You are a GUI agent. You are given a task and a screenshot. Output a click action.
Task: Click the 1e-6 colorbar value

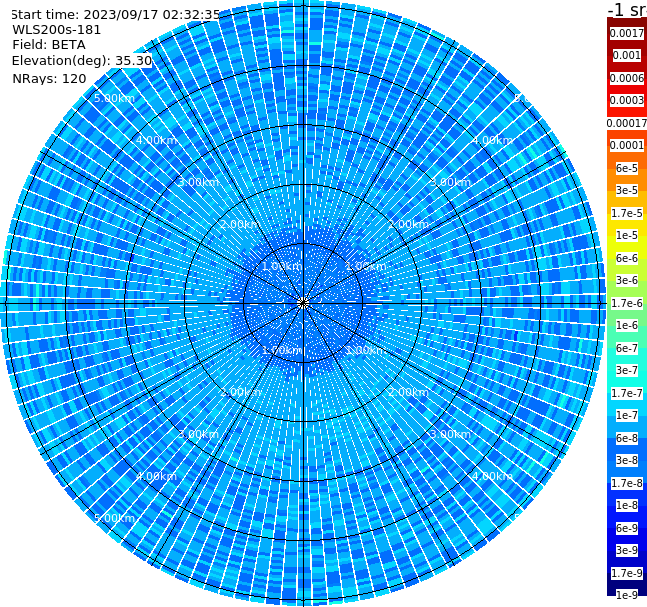627,325
